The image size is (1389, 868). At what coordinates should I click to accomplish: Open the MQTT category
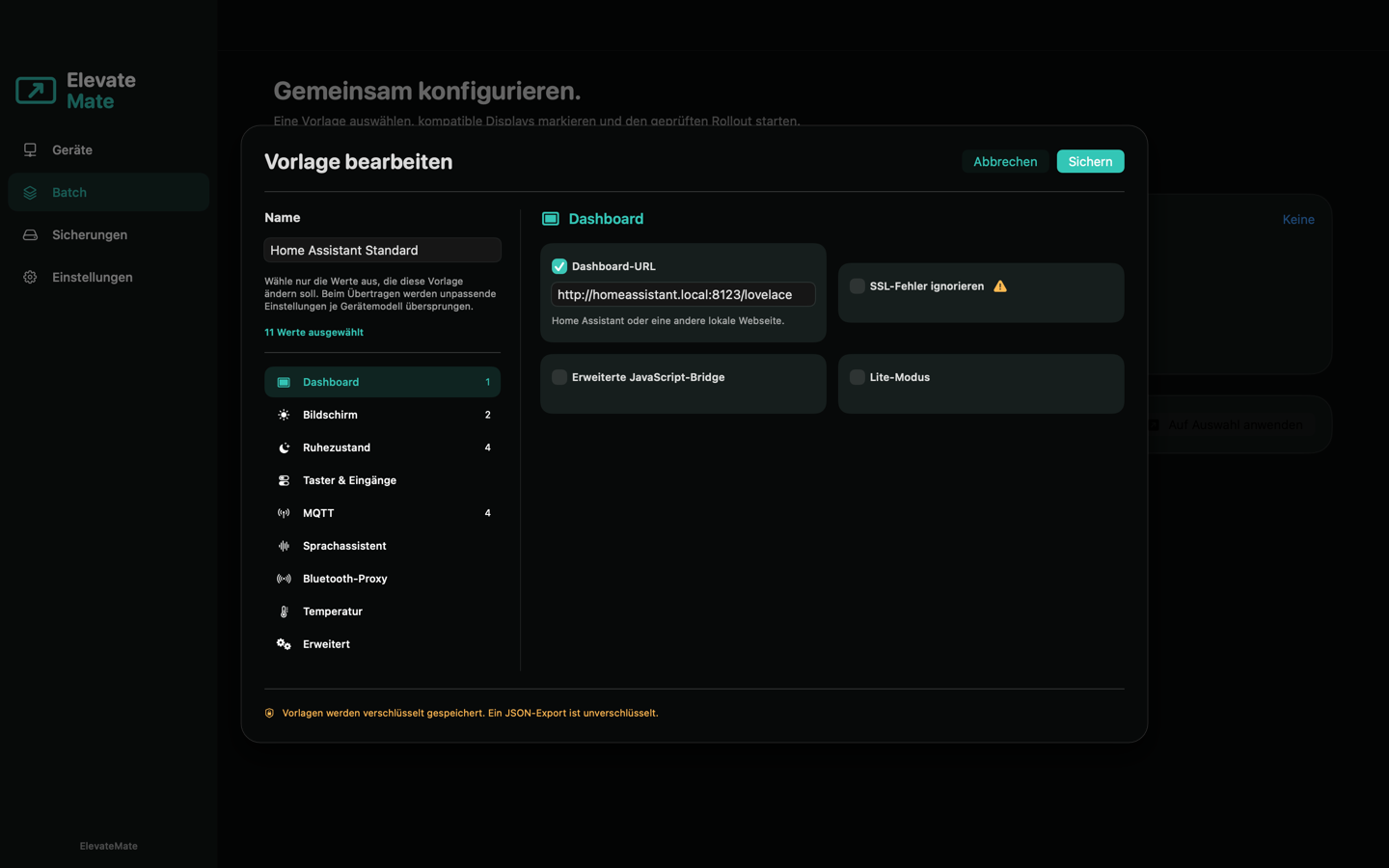(382, 513)
